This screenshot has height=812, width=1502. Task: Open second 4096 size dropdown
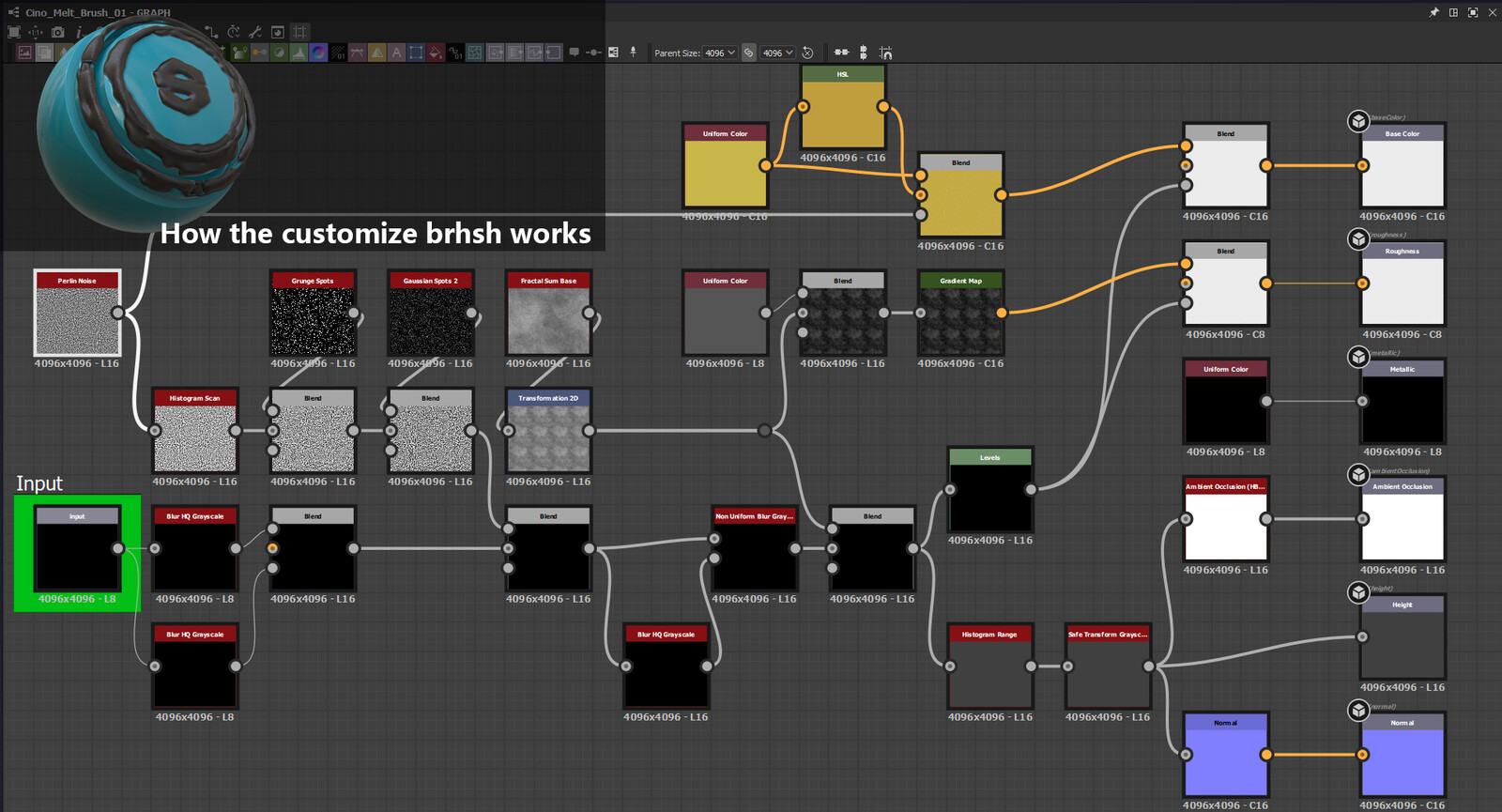777,53
